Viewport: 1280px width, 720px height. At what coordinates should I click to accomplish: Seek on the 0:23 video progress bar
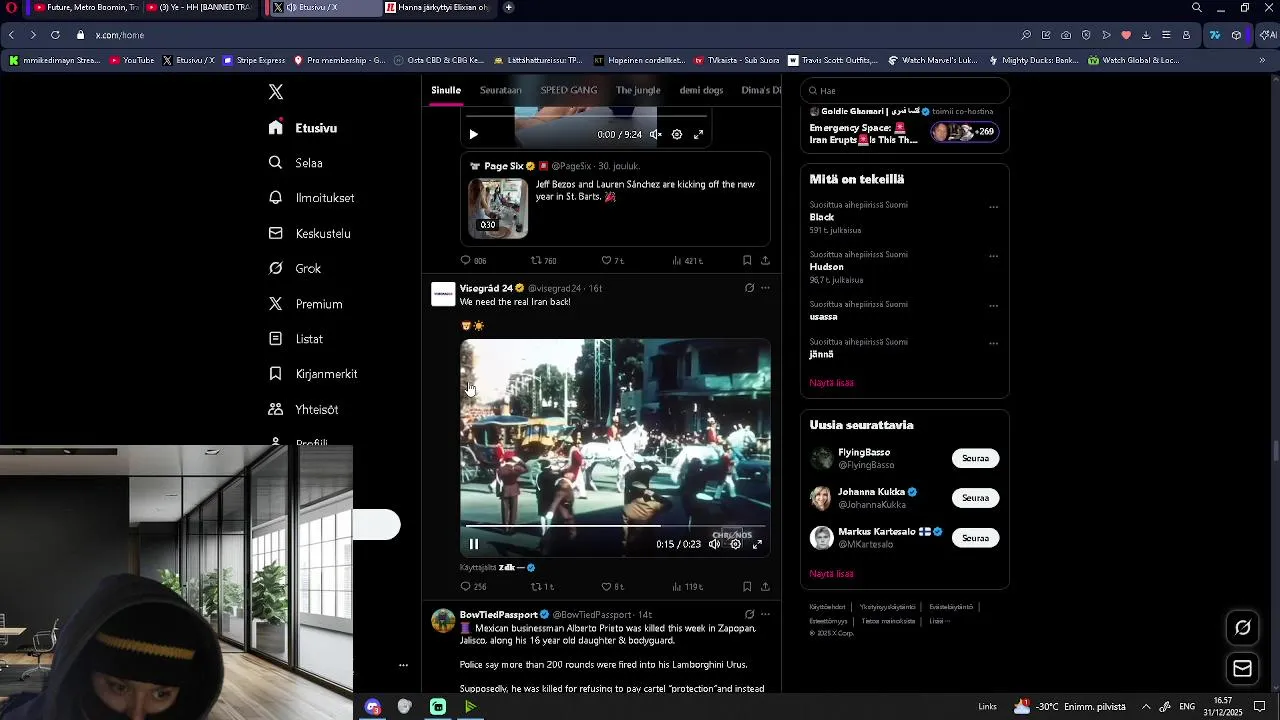615,526
